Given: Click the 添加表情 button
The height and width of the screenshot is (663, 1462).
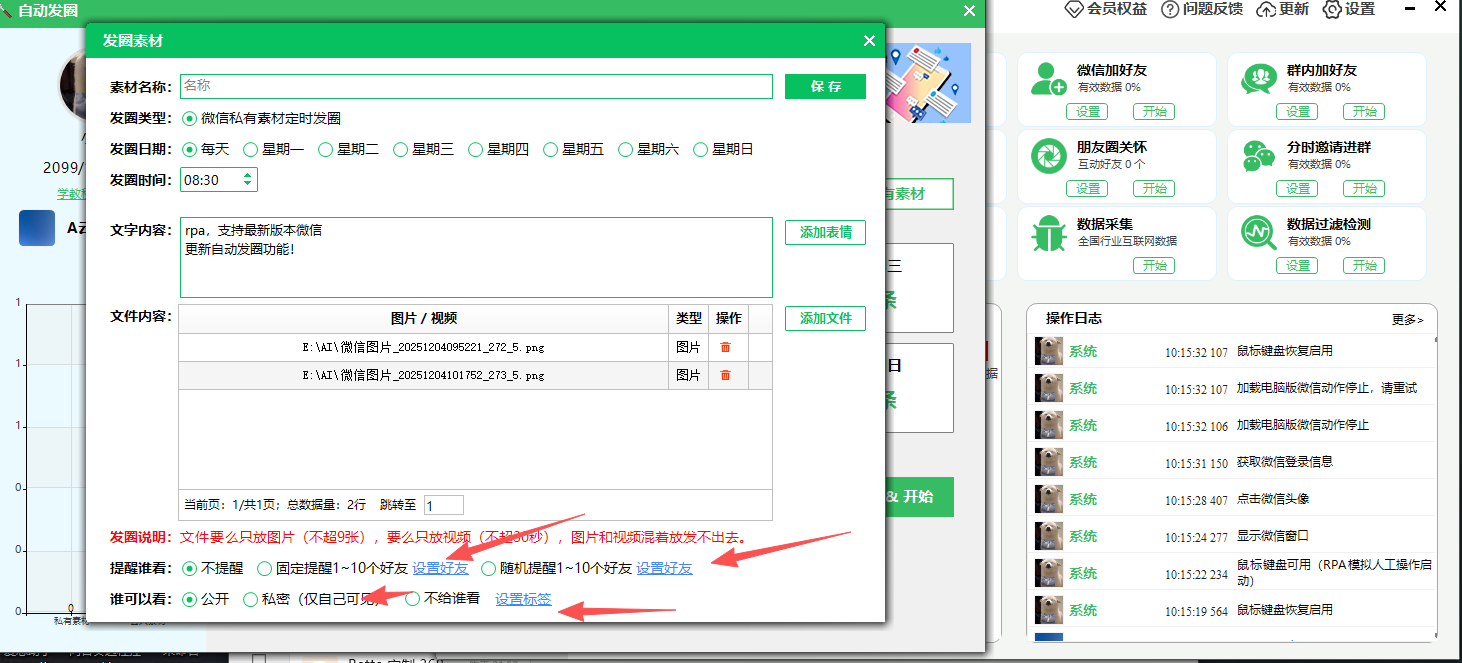Looking at the screenshot, I should pos(825,231).
